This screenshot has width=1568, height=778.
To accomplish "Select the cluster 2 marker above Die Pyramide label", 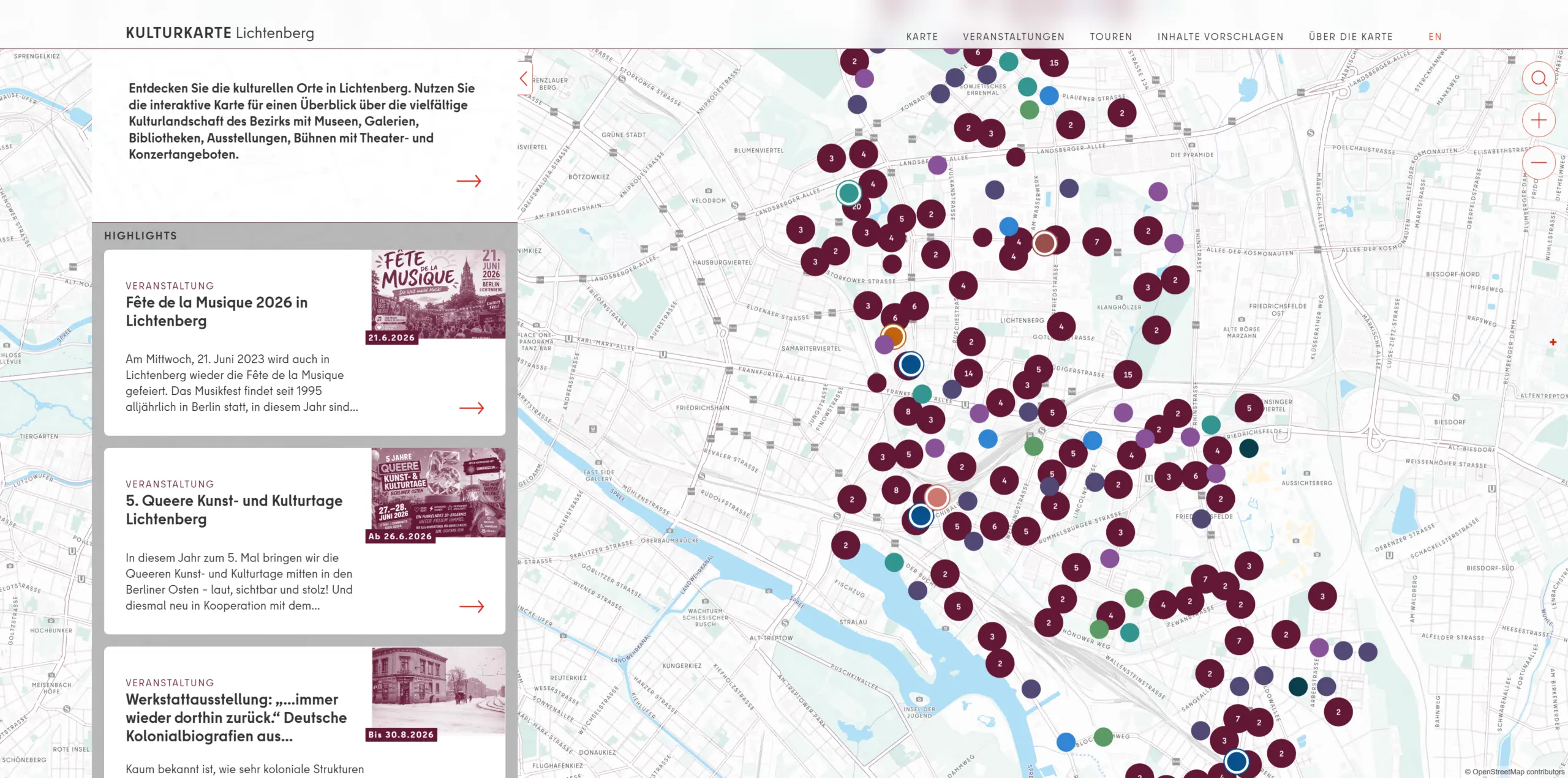I will coord(1121,113).
